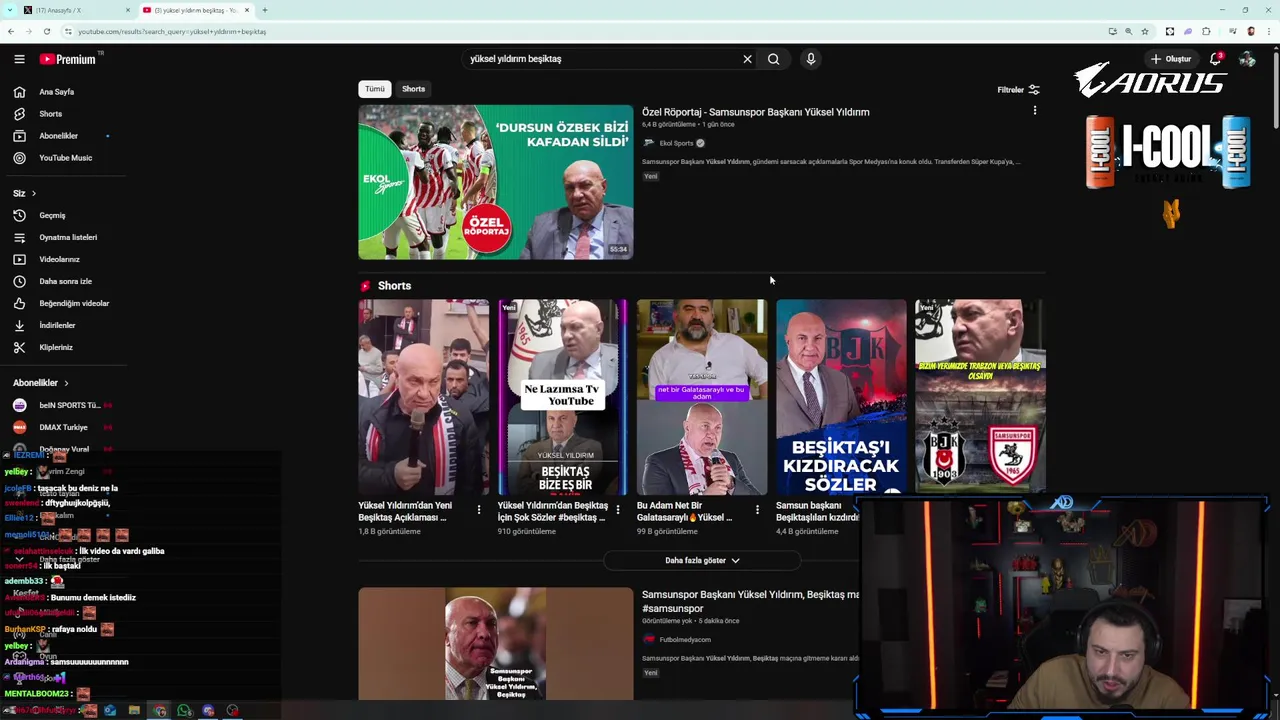1280x720 pixels.
Task: Open 'Samsunspor Başkanı Yüksel Yıldırım, Beşiktaş' title
Action: (750, 601)
